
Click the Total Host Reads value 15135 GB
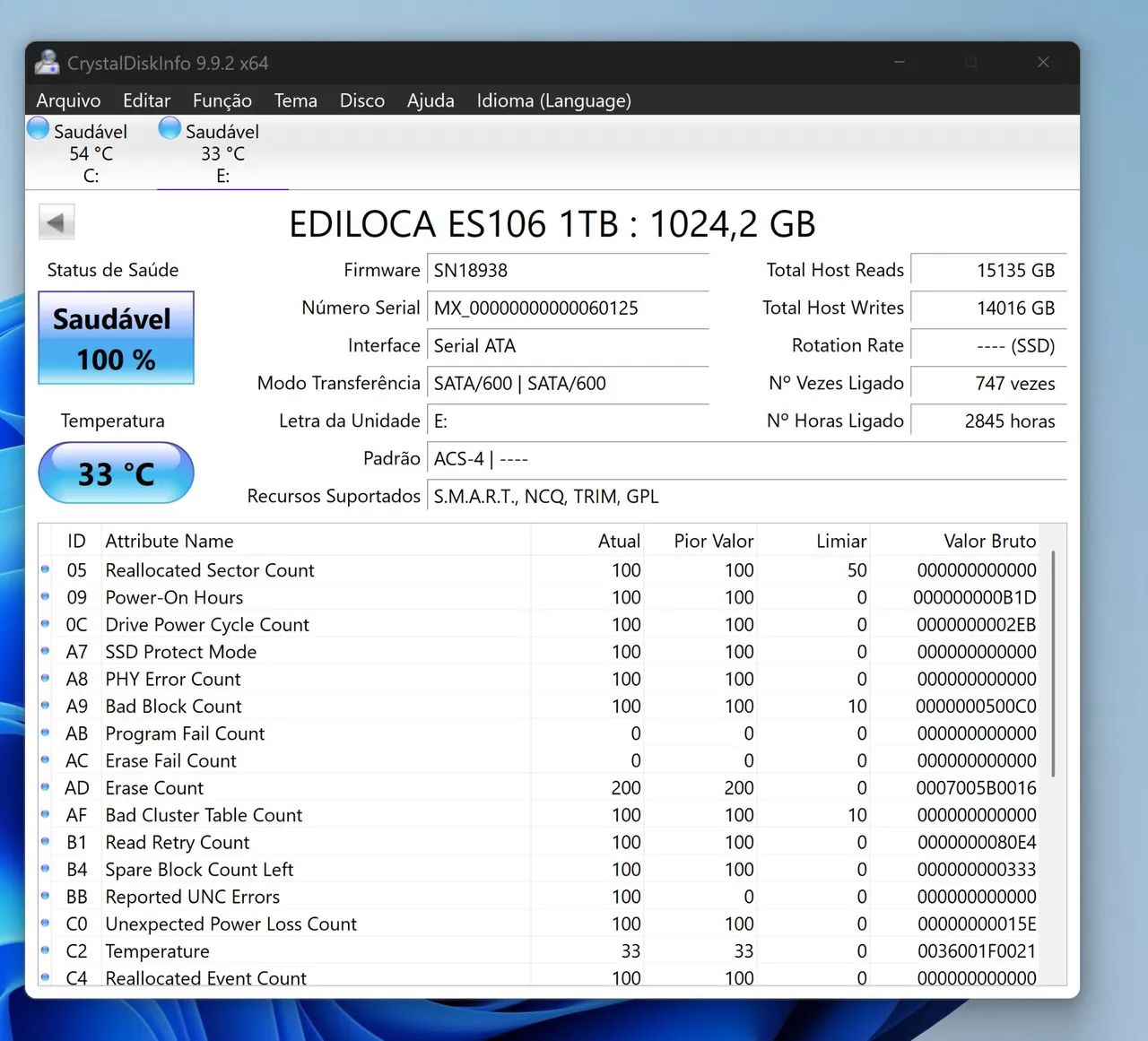click(x=988, y=271)
